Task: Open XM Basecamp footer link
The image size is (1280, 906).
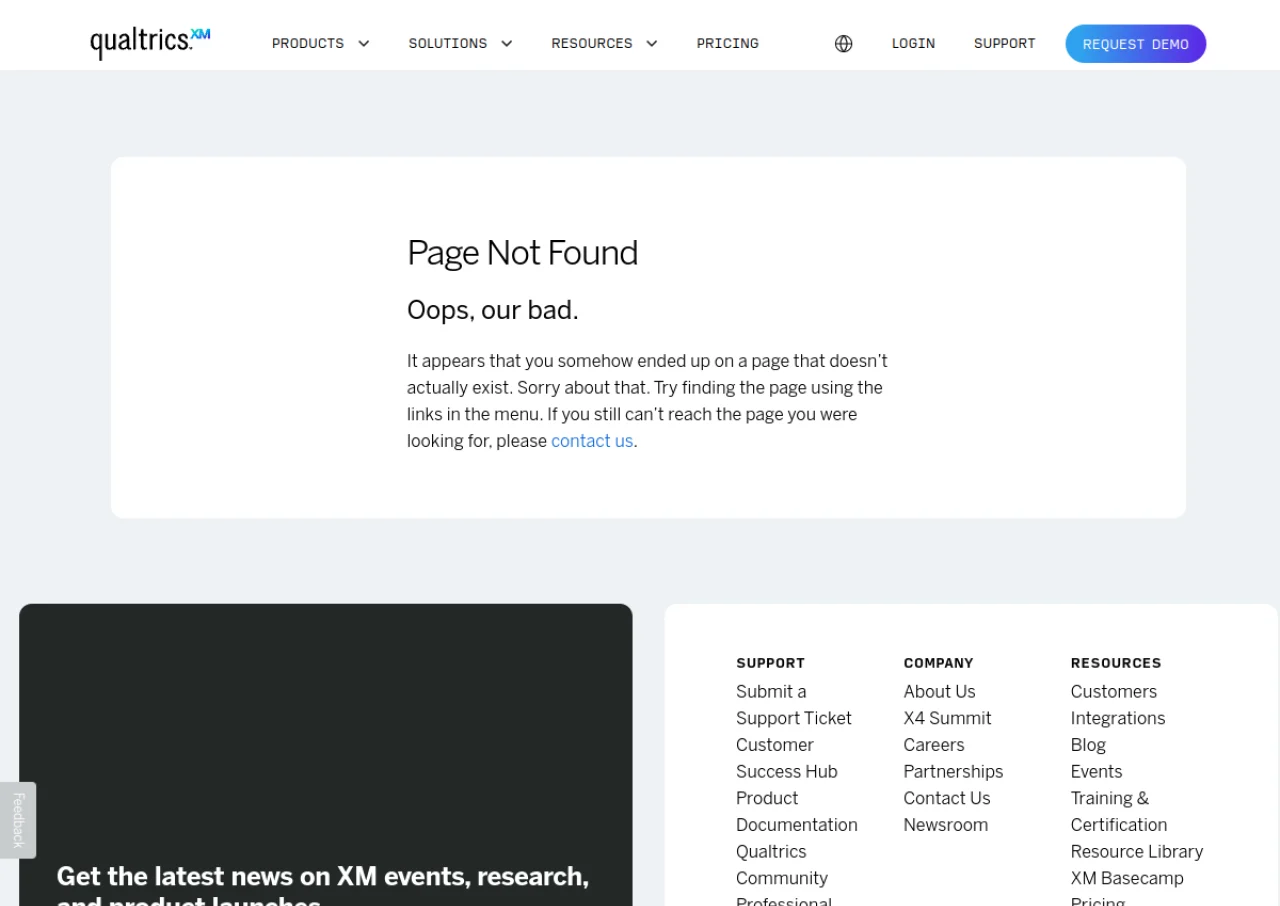Action: coord(1127,878)
